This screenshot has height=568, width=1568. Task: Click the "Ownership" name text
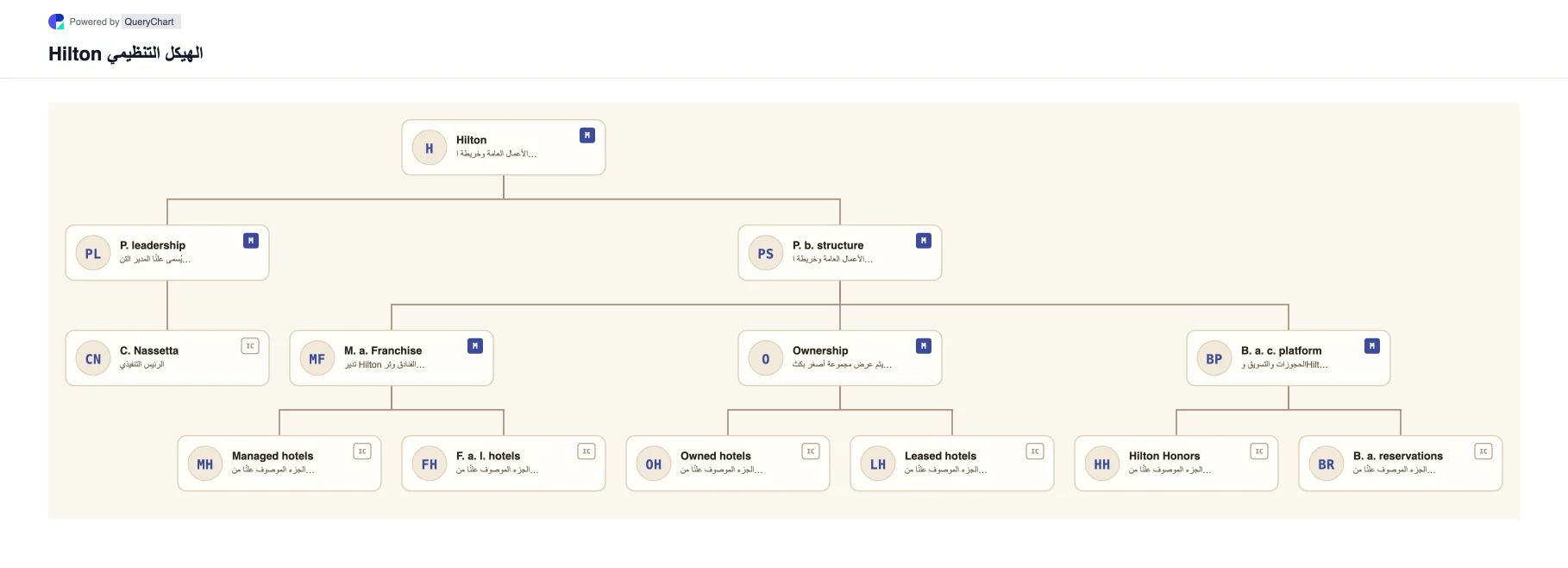click(x=820, y=350)
